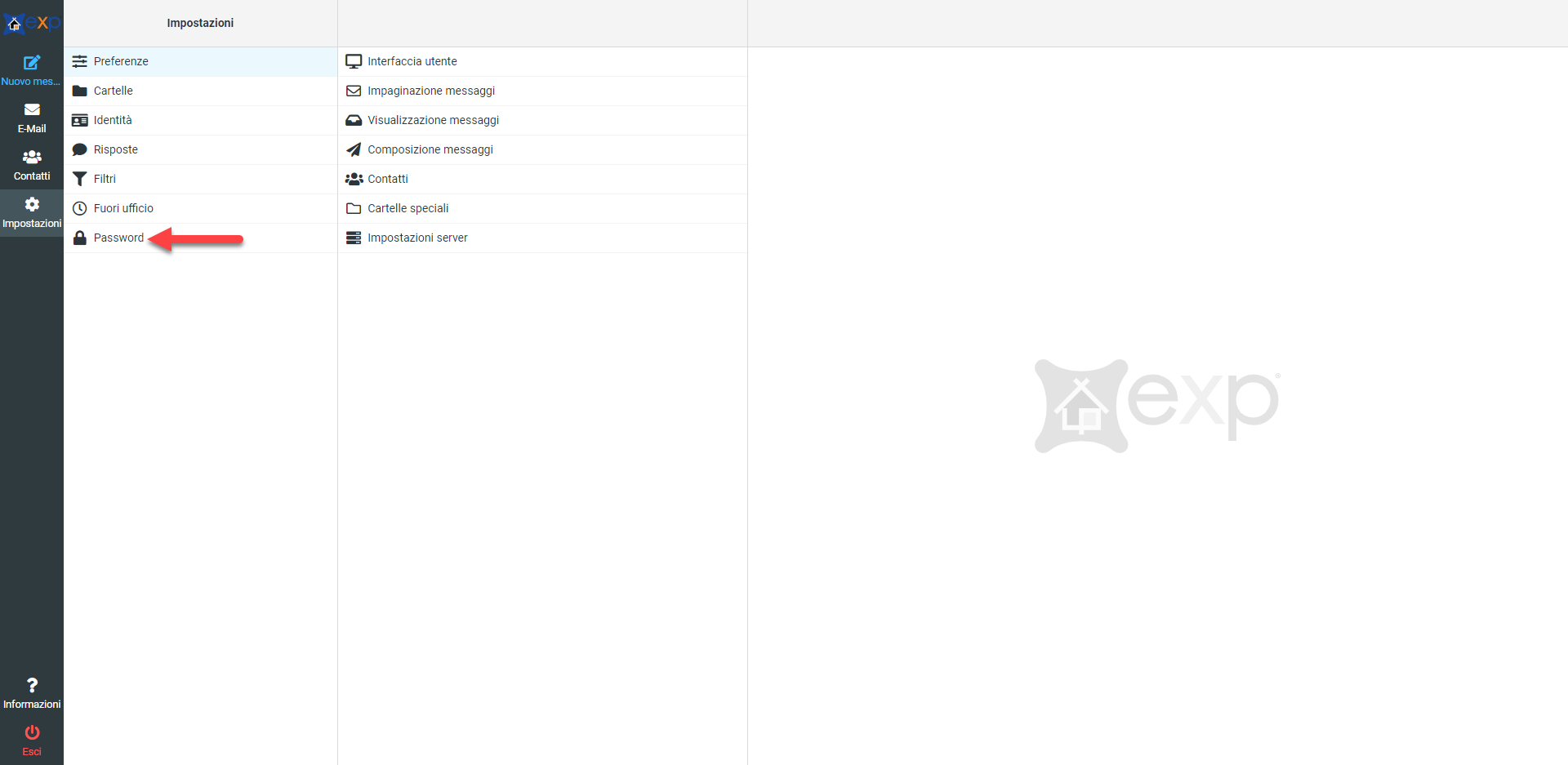Image resolution: width=1568 pixels, height=765 pixels.
Task: Click the exp logo at top-left
Action: (32, 23)
